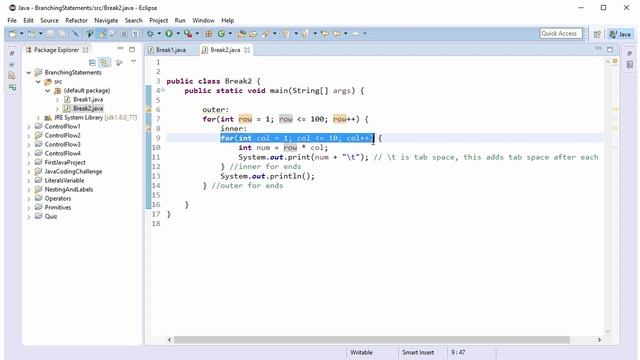The image size is (640, 360).
Task: Toggle Show Whitespace Characters pilcrow icon
Action: (x=135, y=34)
